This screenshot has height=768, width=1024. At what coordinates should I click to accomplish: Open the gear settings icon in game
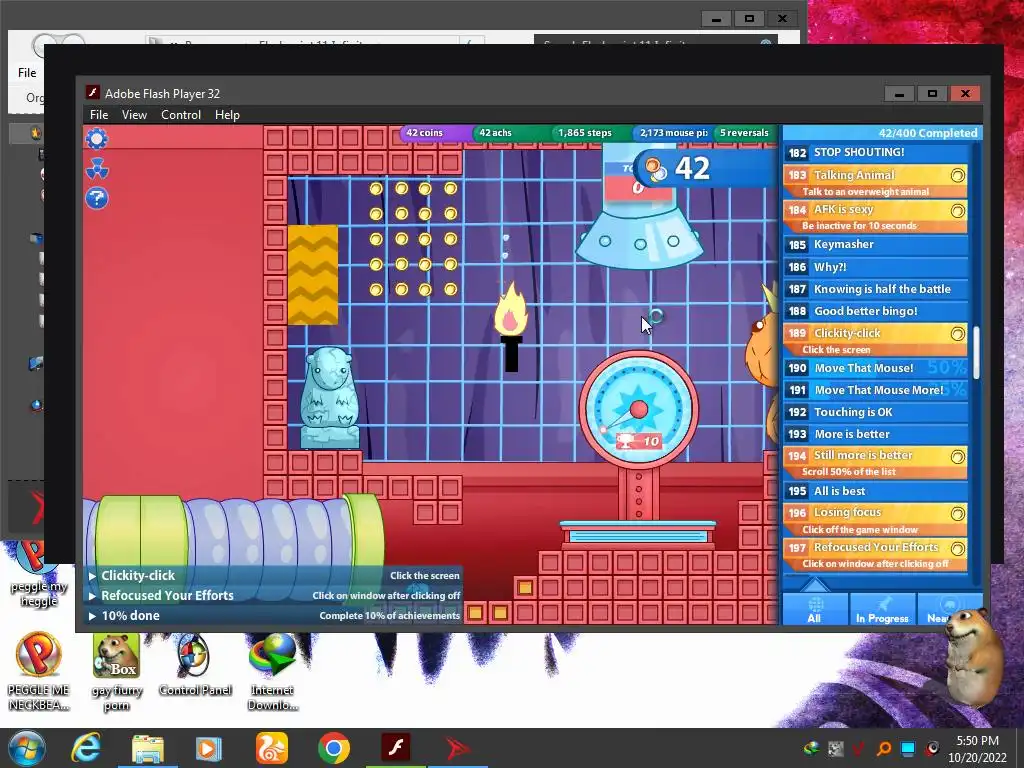coord(97,139)
